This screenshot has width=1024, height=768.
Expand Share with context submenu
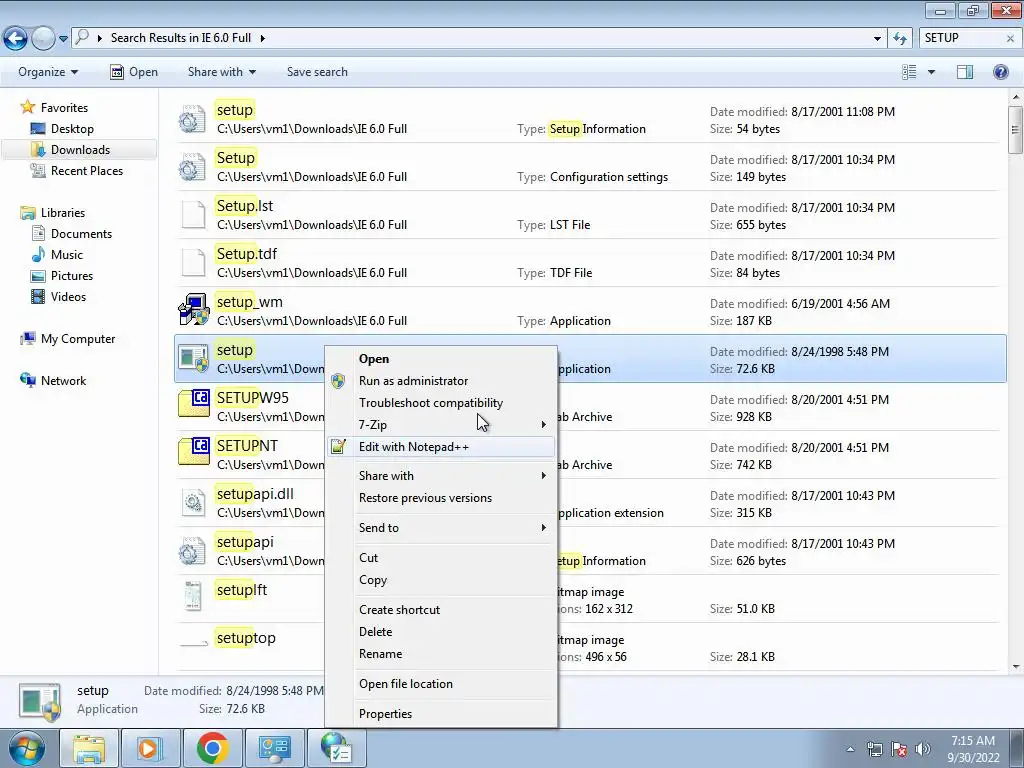tap(441, 475)
